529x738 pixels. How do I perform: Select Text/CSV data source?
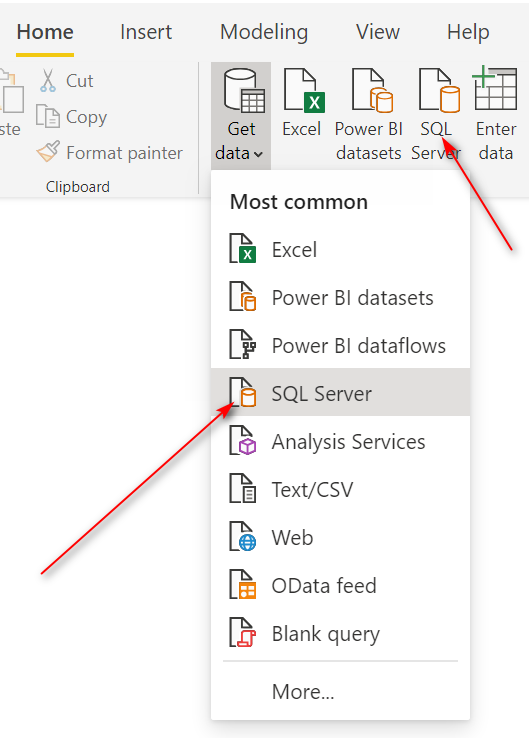[340, 489]
